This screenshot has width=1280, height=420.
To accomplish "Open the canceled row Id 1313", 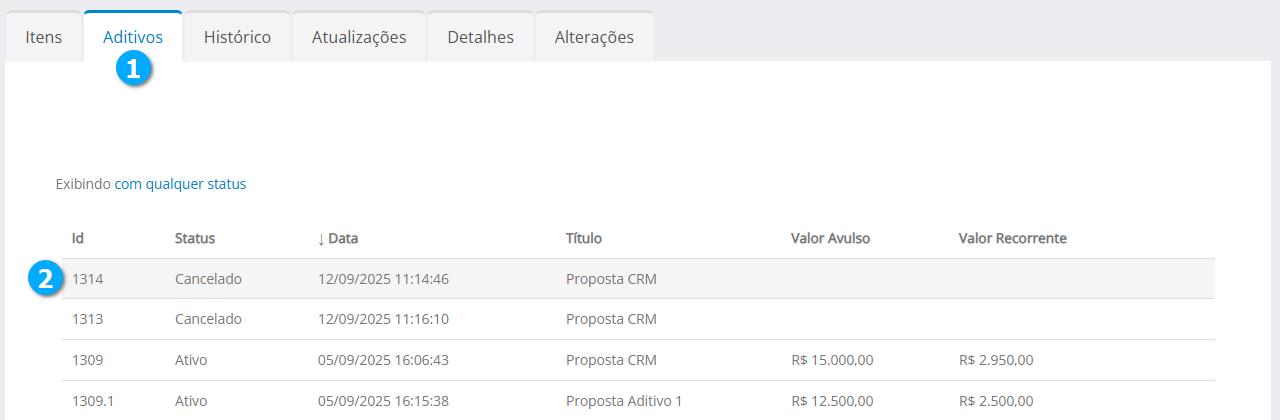I will 88,319.
